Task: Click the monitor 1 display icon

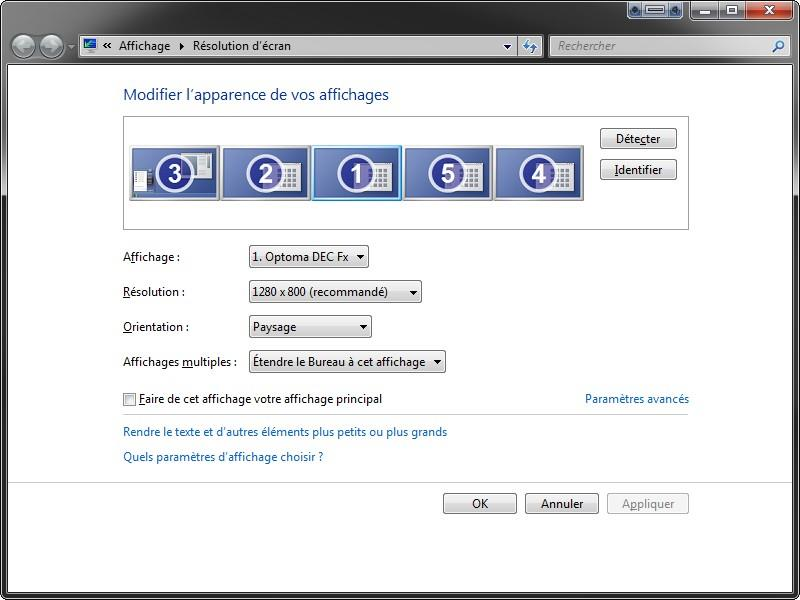Action: (x=357, y=173)
